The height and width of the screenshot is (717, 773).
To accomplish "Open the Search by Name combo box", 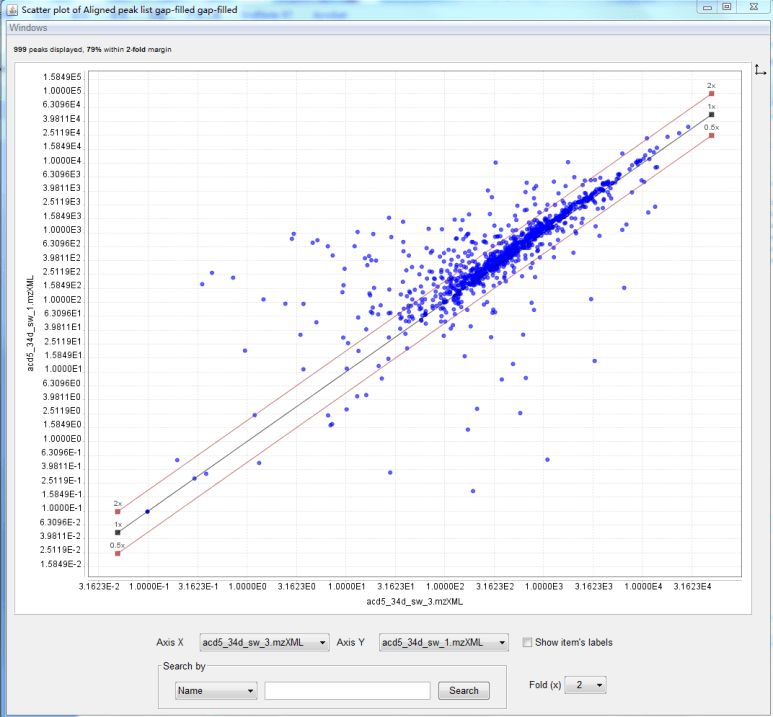I will tap(215, 690).
